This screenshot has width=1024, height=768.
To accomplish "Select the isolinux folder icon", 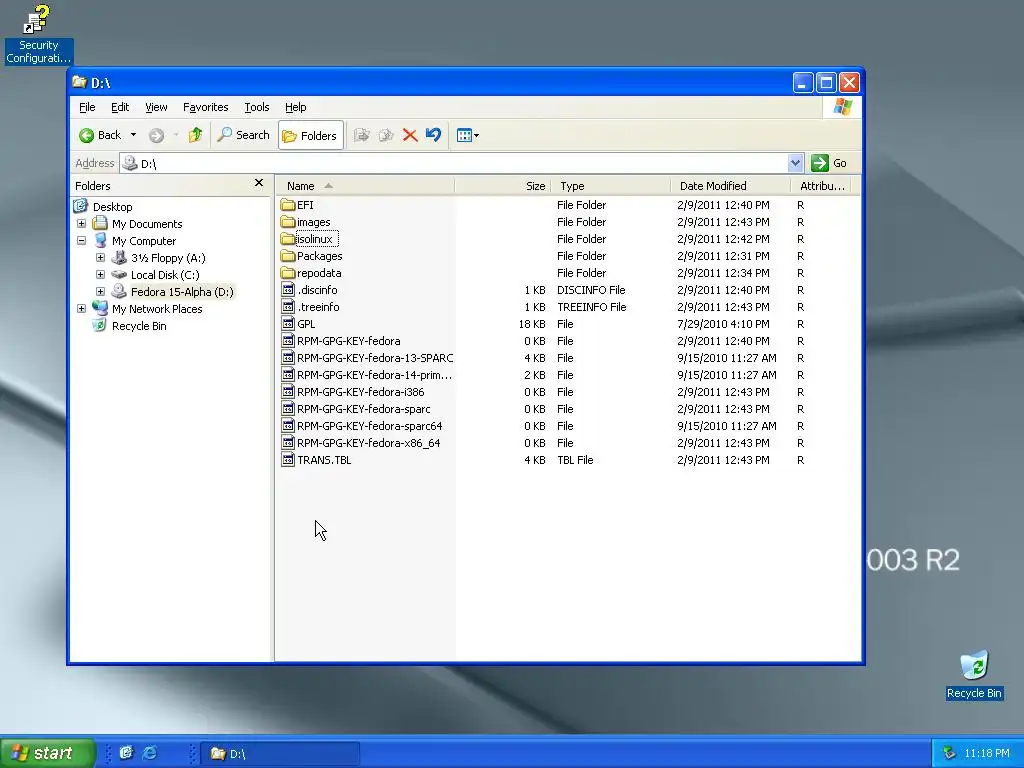I will point(288,239).
